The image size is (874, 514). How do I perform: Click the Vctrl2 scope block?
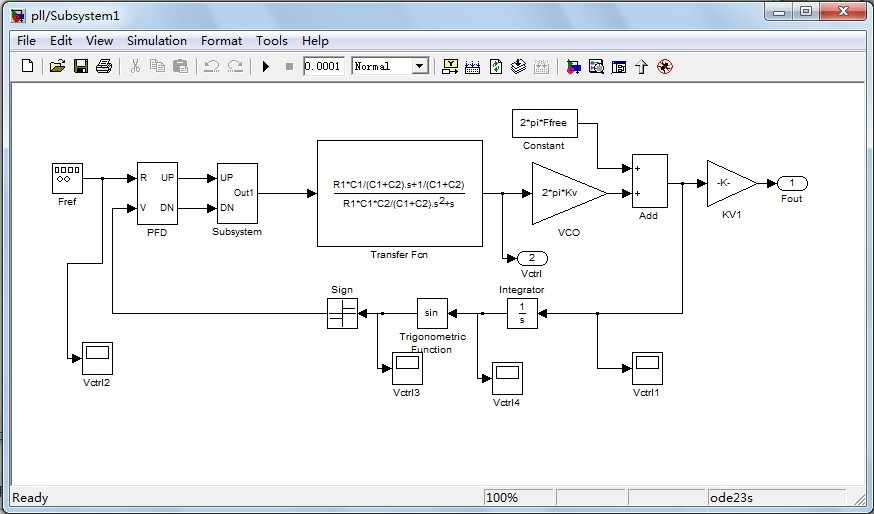click(98, 358)
